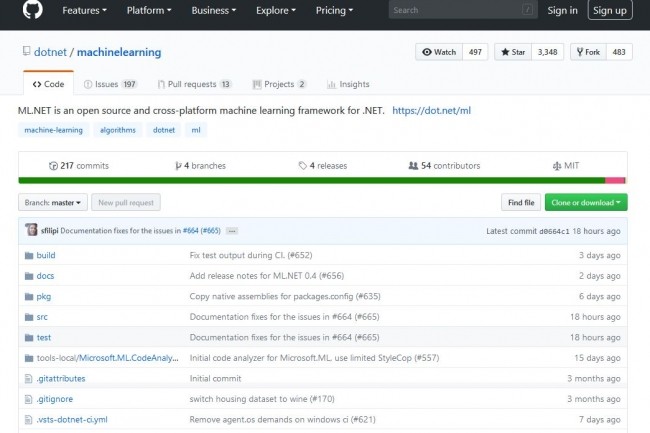The width and height of the screenshot is (650, 433).
Task: Open the dotnet owner link
Action: tap(50, 52)
